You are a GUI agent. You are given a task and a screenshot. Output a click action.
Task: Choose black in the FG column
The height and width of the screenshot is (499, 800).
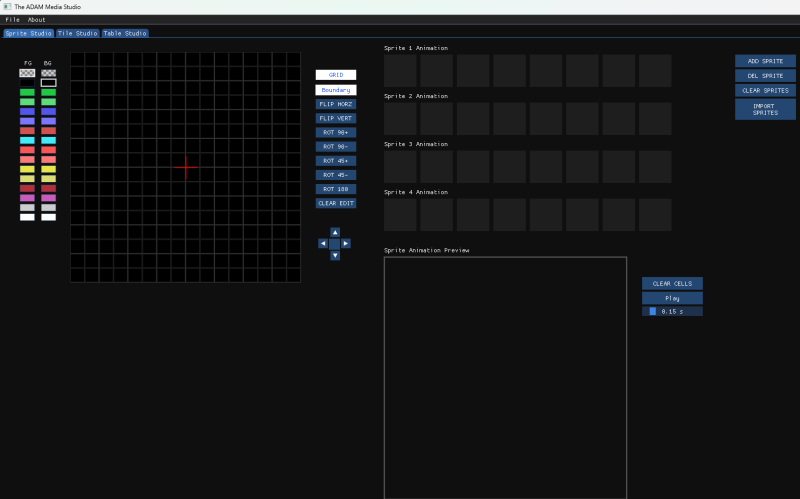coord(27,83)
